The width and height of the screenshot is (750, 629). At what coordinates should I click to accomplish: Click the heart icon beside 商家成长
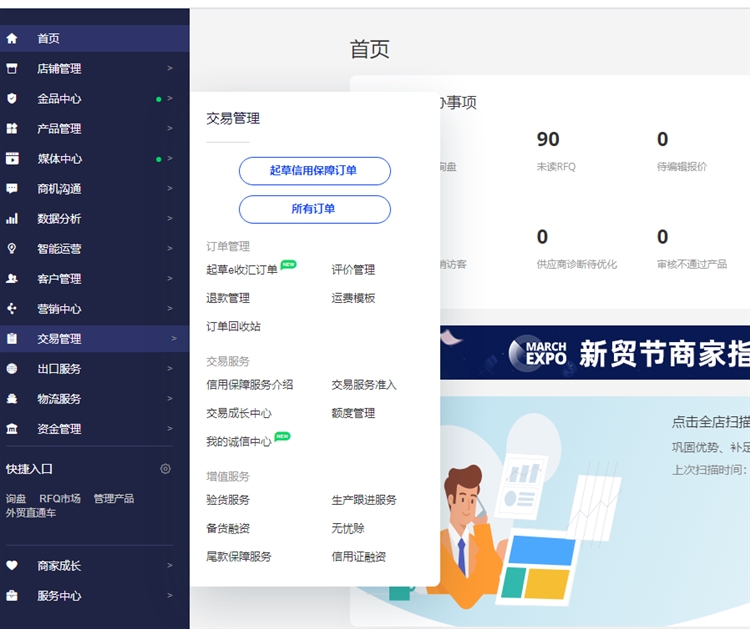click(12, 565)
